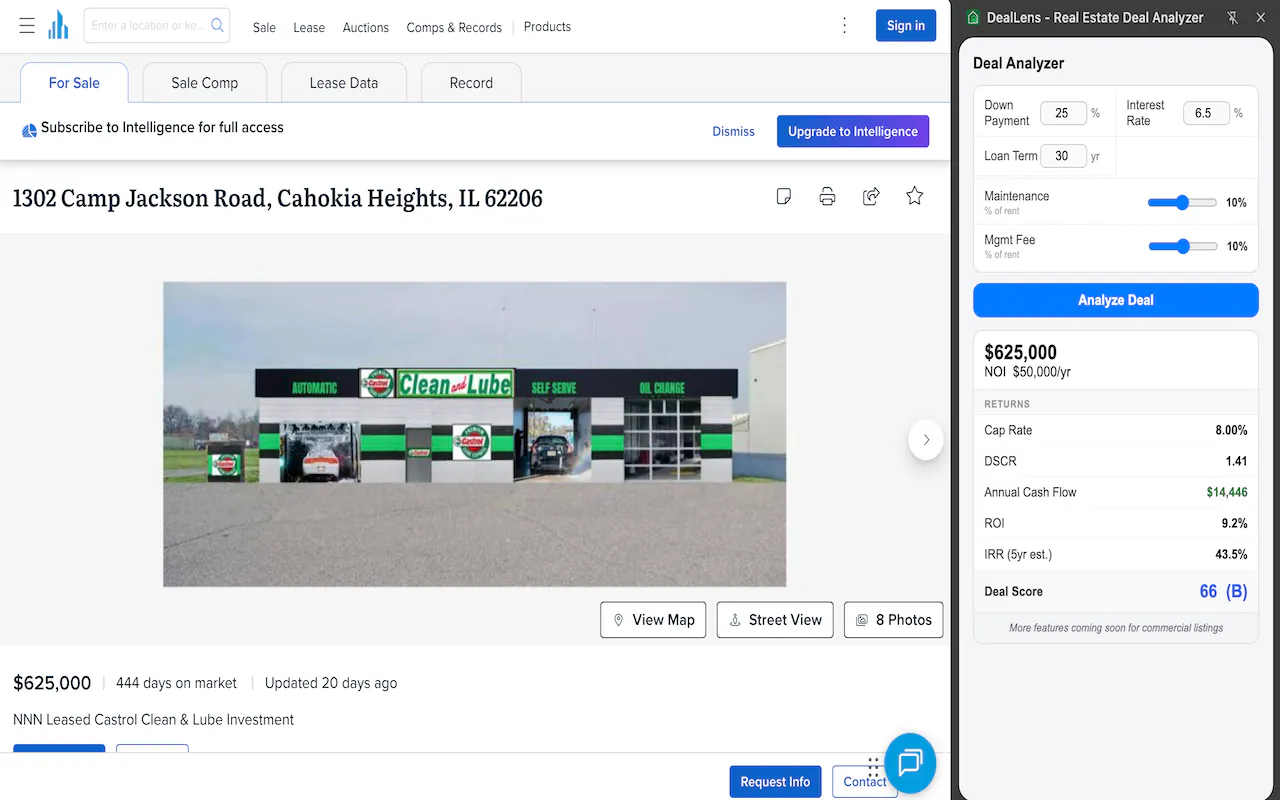Click the notes icon beside the address

(784, 196)
